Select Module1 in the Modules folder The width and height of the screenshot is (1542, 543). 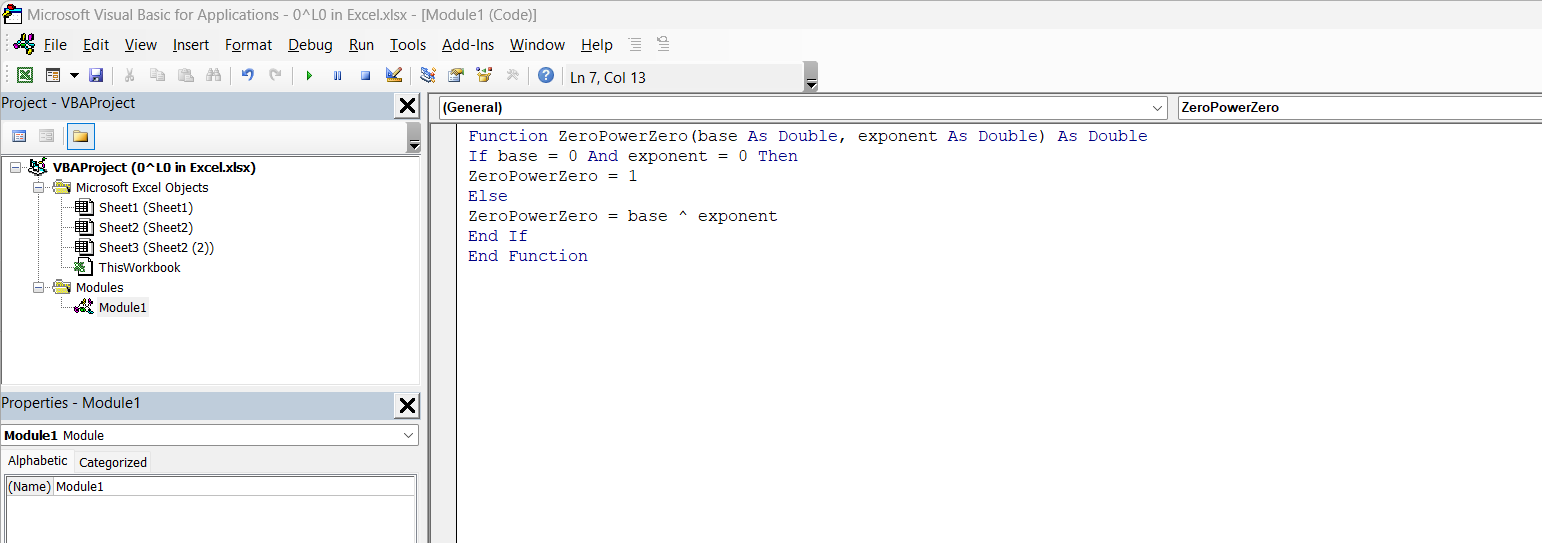click(122, 308)
